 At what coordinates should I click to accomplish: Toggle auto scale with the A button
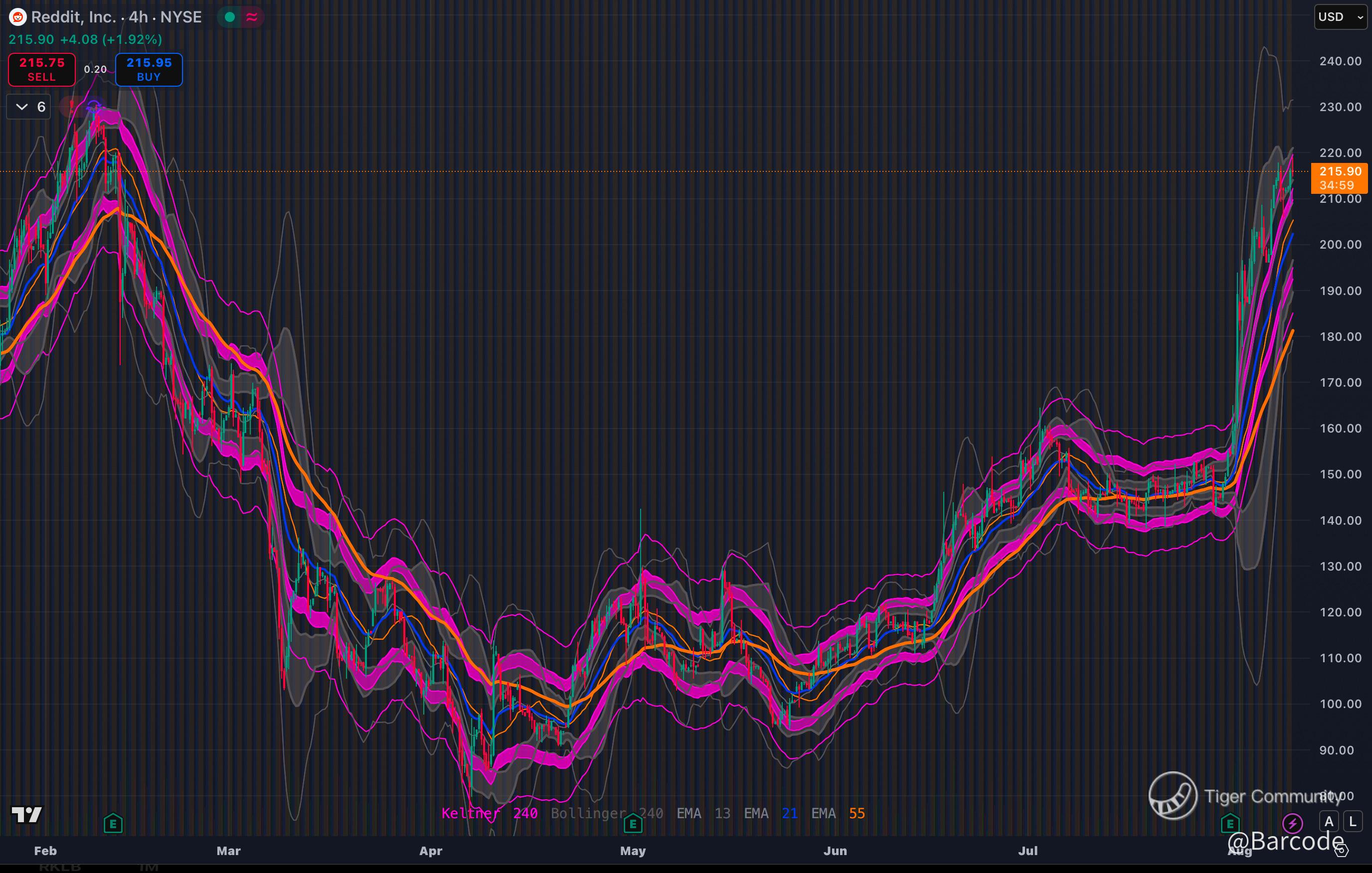tap(1329, 822)
